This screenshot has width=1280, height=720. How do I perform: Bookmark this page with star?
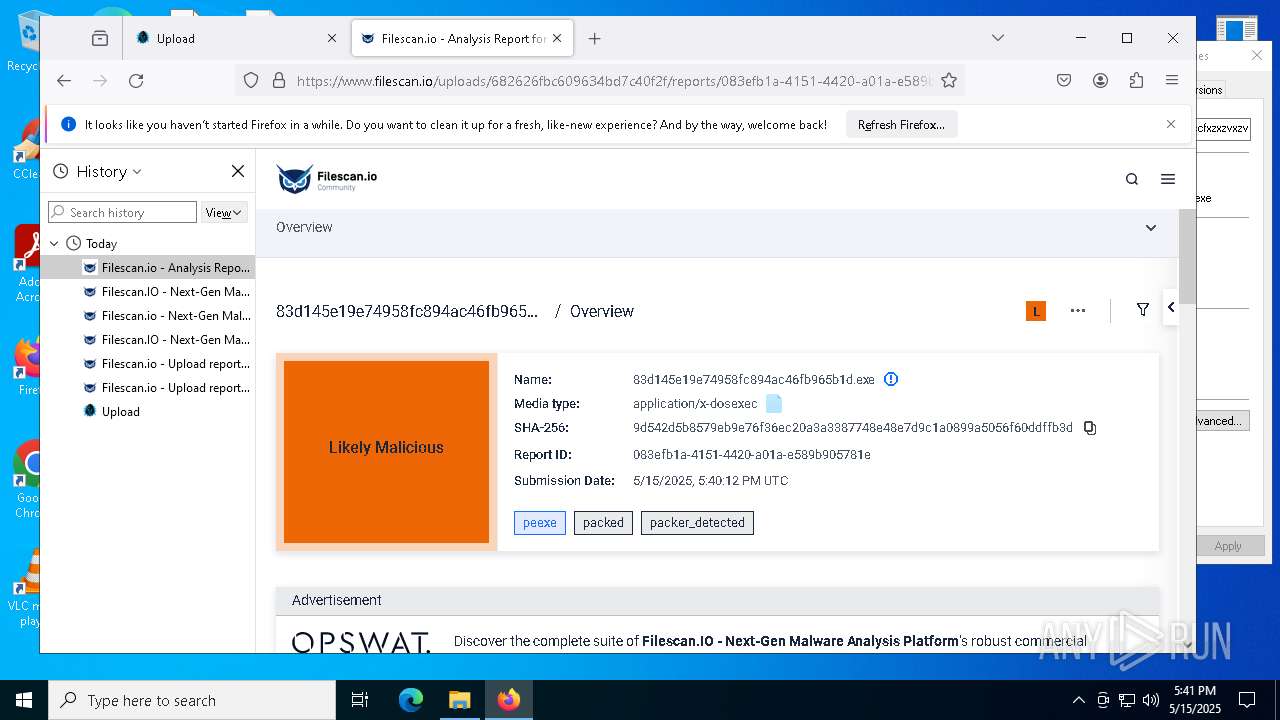click(x=949, y=81)
